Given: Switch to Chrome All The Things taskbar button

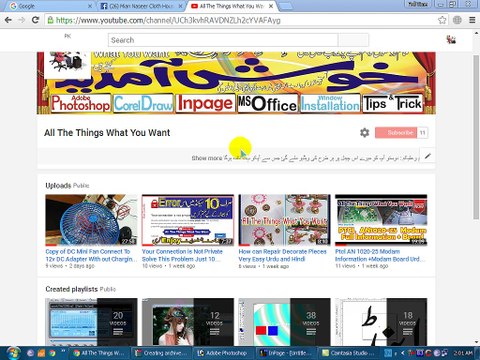Looking at the screenshot, I should tap(99, 353).
